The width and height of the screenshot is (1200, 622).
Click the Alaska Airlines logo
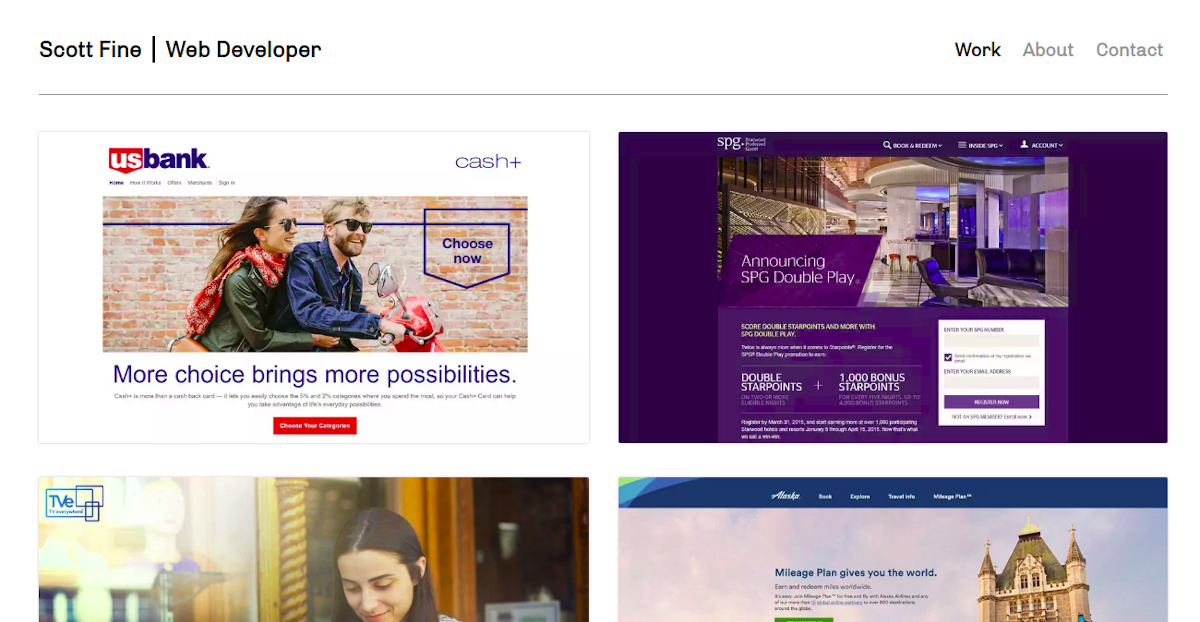click(786, 495)
